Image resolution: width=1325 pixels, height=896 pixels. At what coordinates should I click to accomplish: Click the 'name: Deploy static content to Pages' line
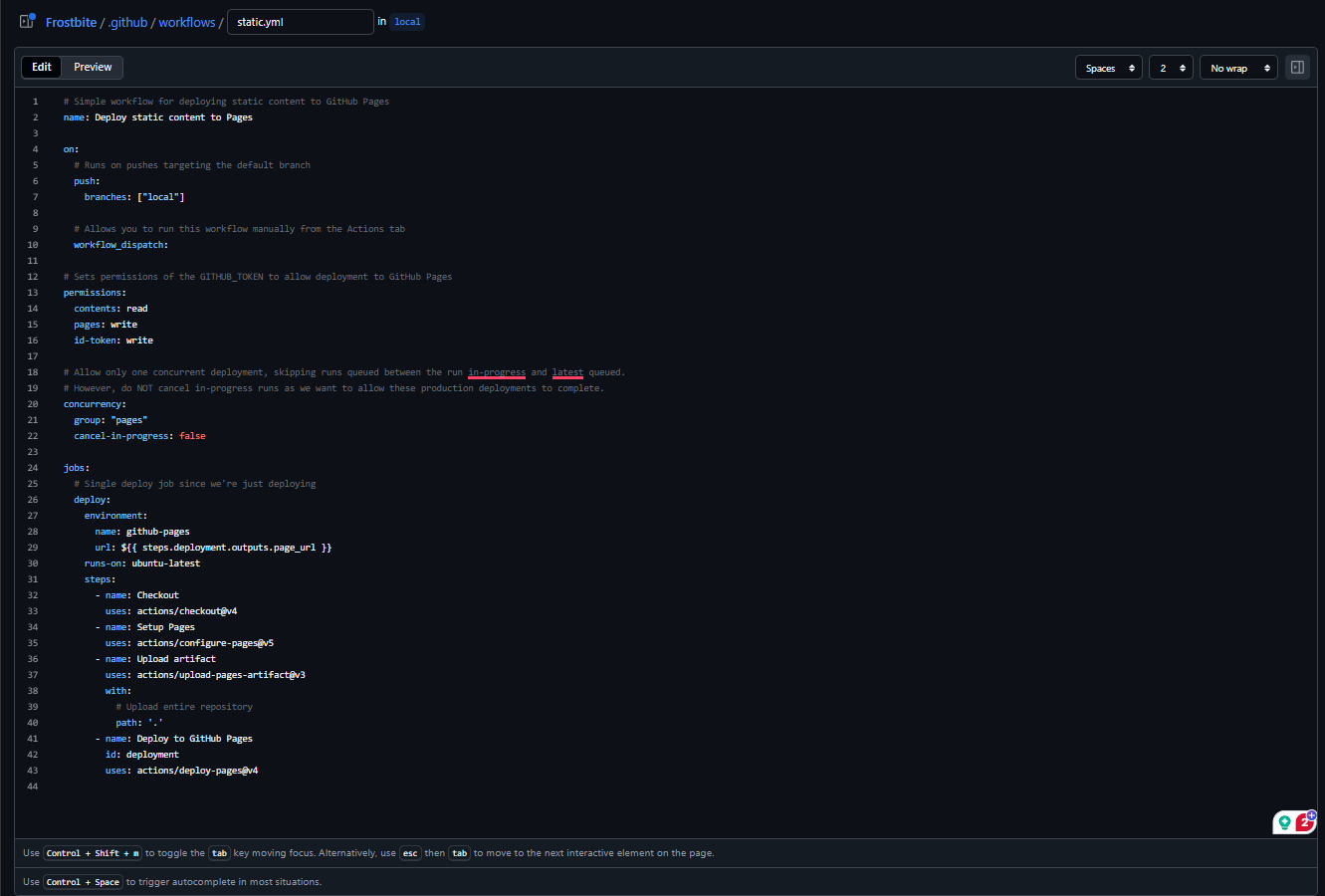click(x=158, y=117)
